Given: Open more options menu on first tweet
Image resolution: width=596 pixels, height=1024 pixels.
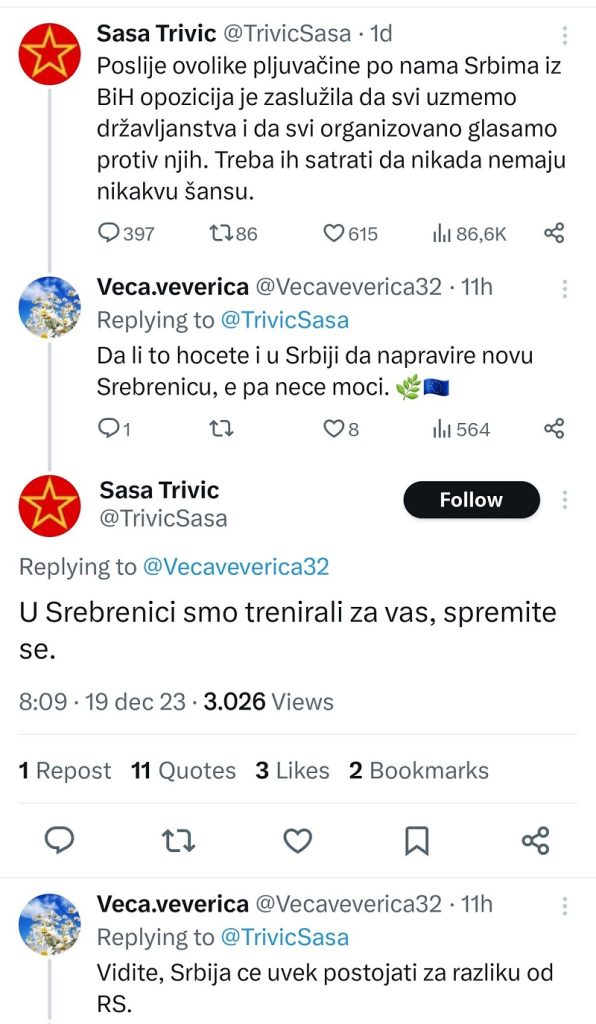Looking at the screenshot, I should [565, 35].
